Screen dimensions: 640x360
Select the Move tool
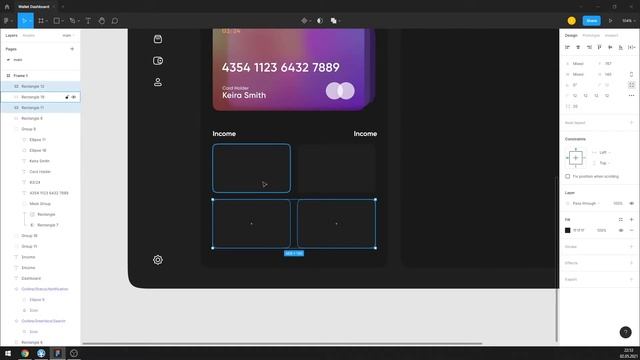point(24,20)
